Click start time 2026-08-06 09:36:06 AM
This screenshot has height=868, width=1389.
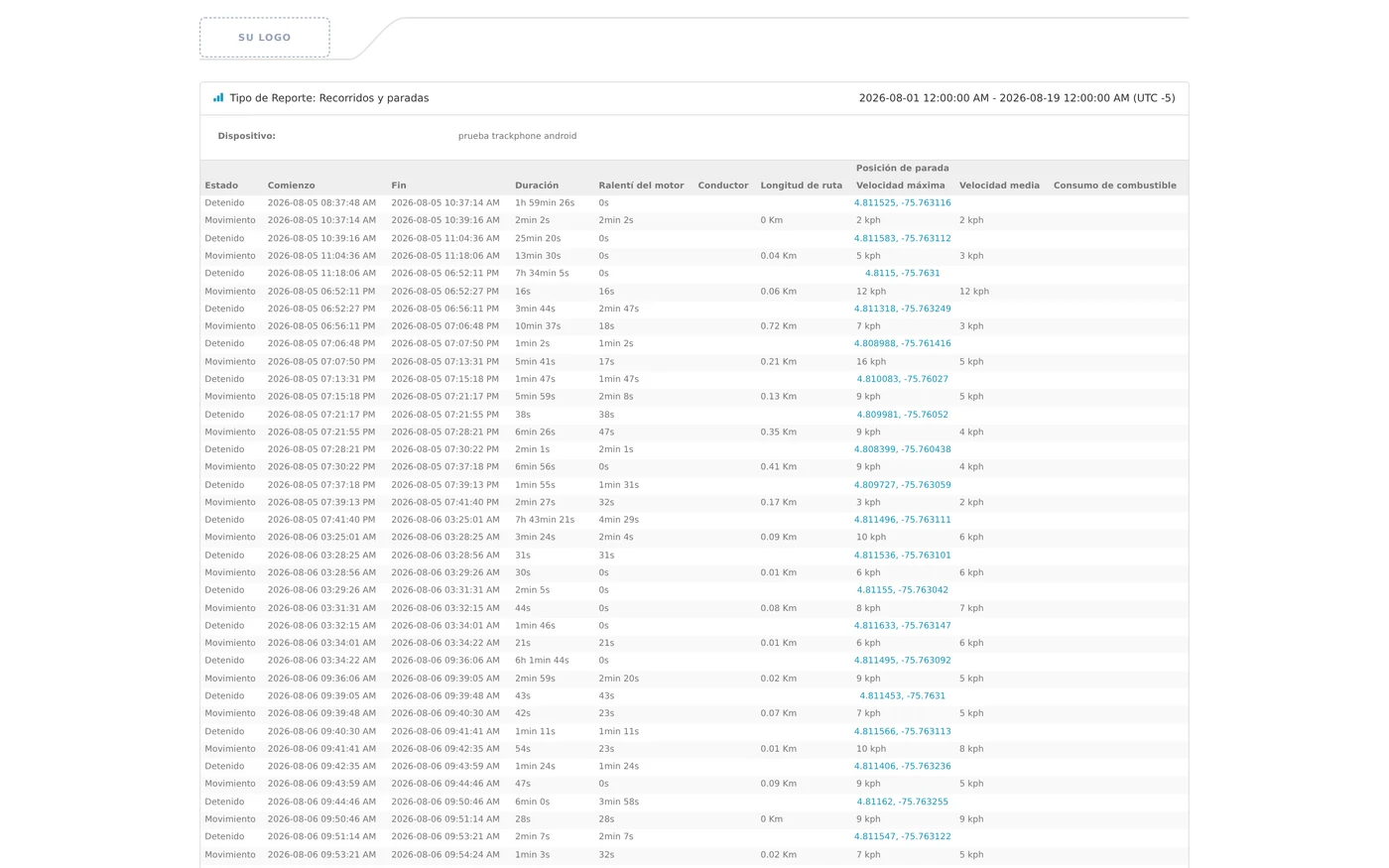321,679
